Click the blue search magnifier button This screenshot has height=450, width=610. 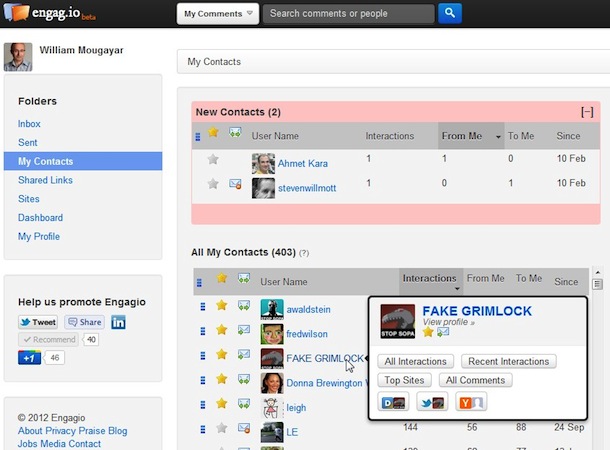click(x=450, y=13)
